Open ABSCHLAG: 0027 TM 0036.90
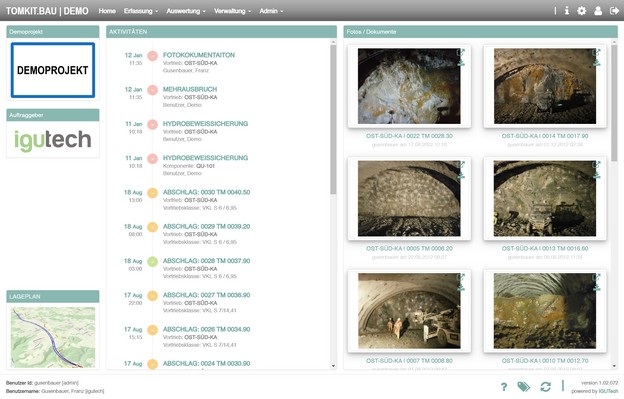 click(x=206, y=295)
